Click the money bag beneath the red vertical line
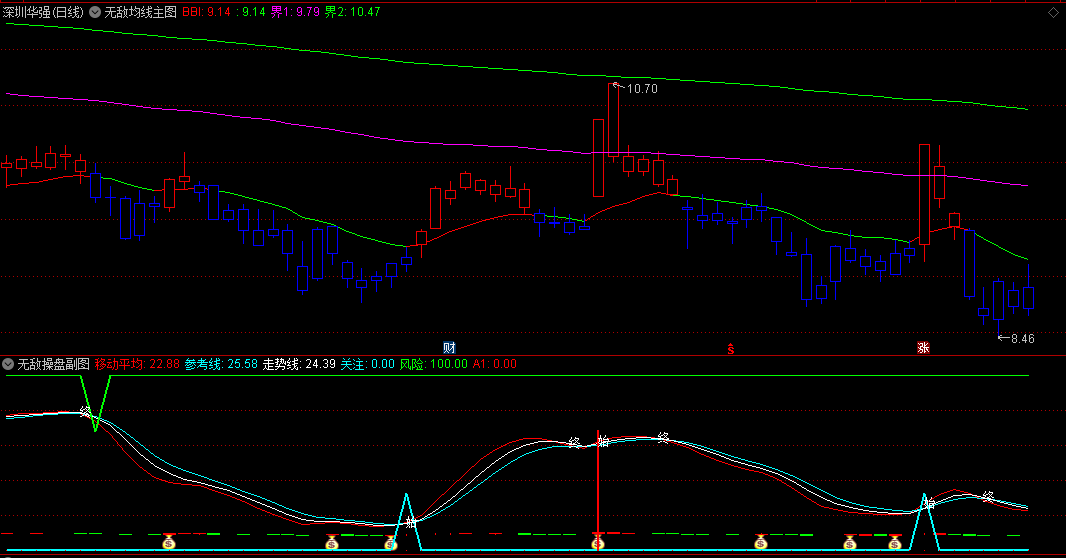Screen dimensions: 1066x558 tap(598, 542)
